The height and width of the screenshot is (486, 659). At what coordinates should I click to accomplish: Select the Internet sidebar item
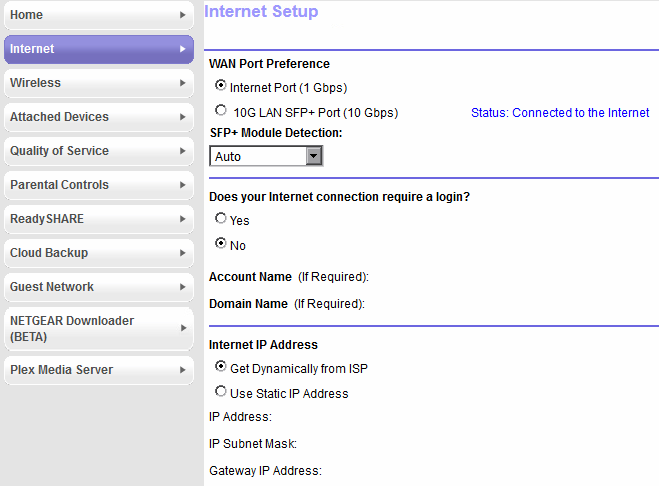[x=90, y=49]
